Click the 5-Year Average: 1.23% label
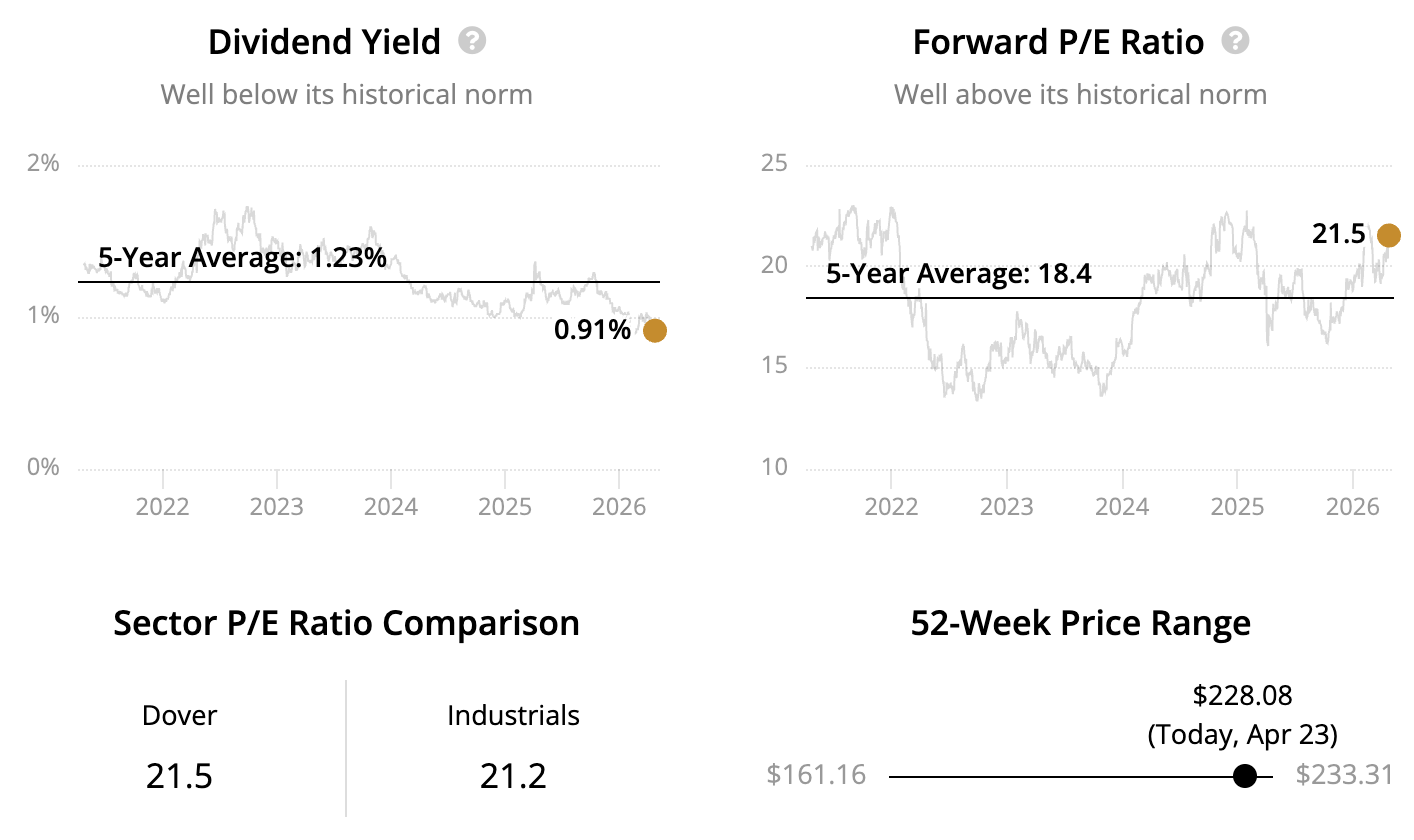 pyautogui.click(x=242, y=258)
